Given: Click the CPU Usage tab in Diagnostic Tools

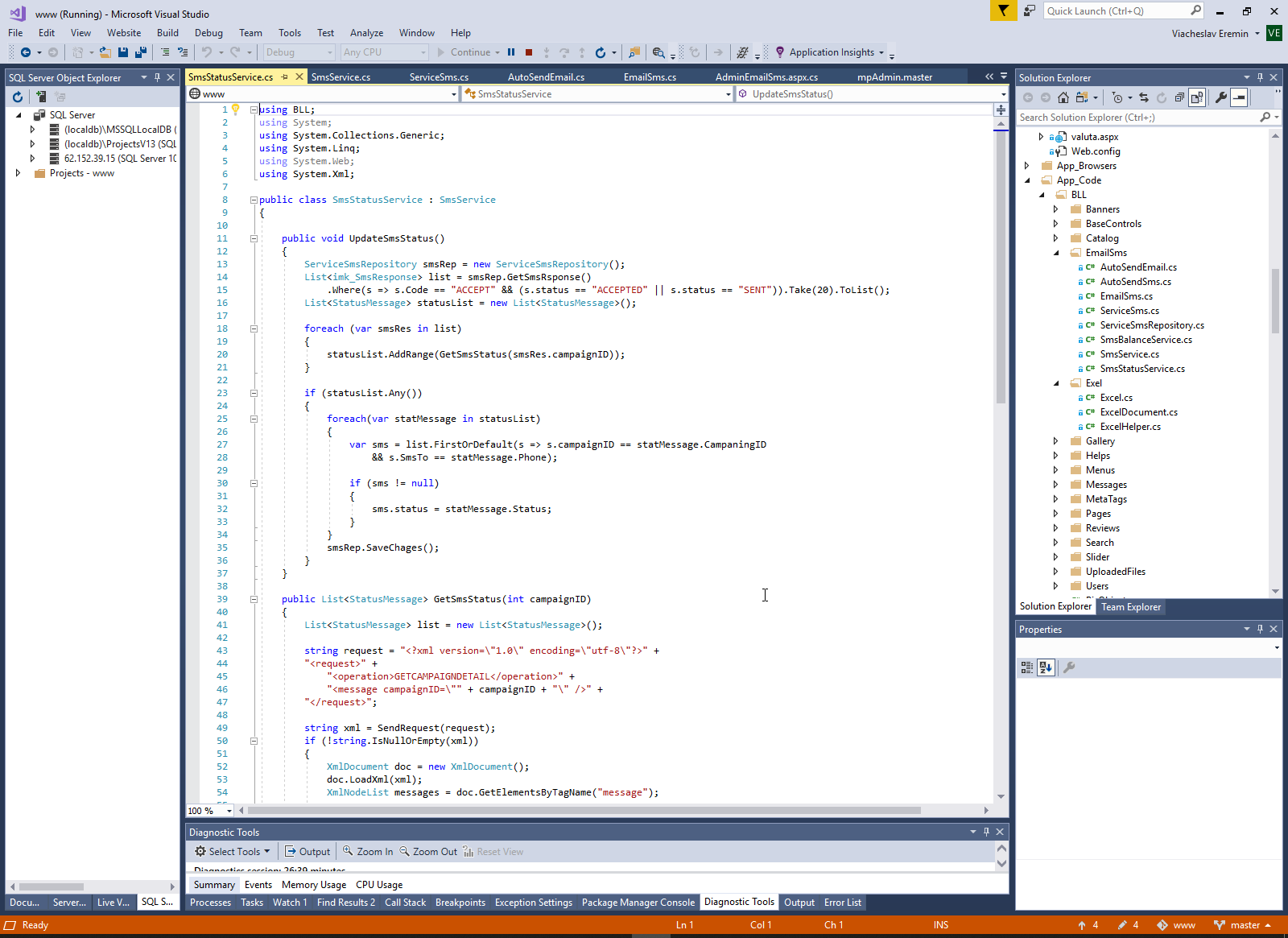Looking at the screenshot, I should tap(379, 884).
